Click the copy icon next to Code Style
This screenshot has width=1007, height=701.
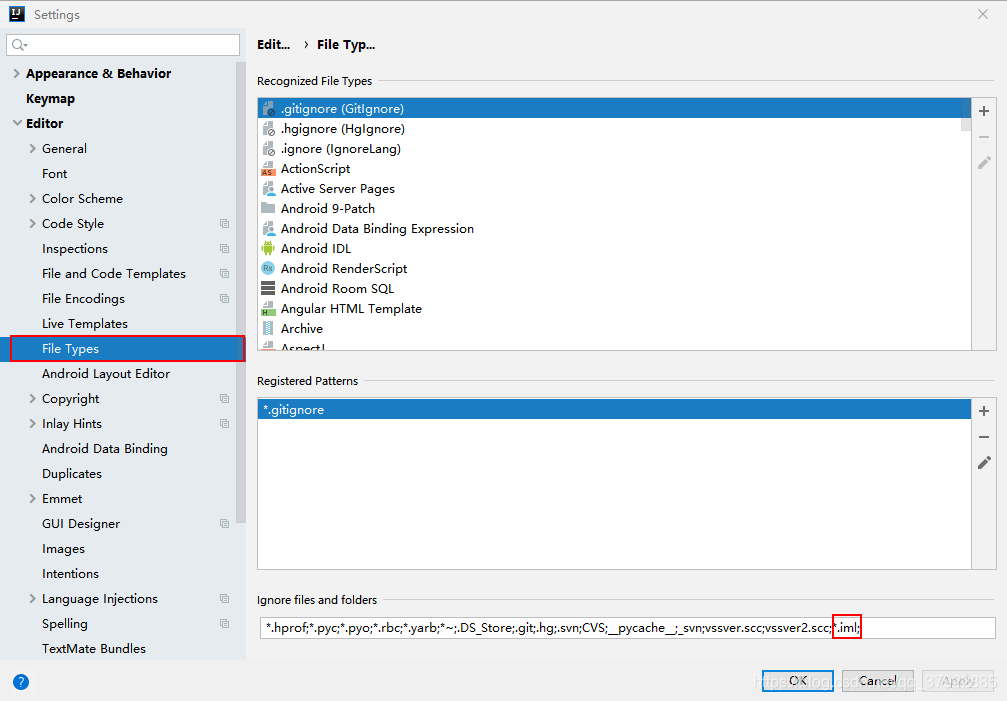tap(224, 223)
